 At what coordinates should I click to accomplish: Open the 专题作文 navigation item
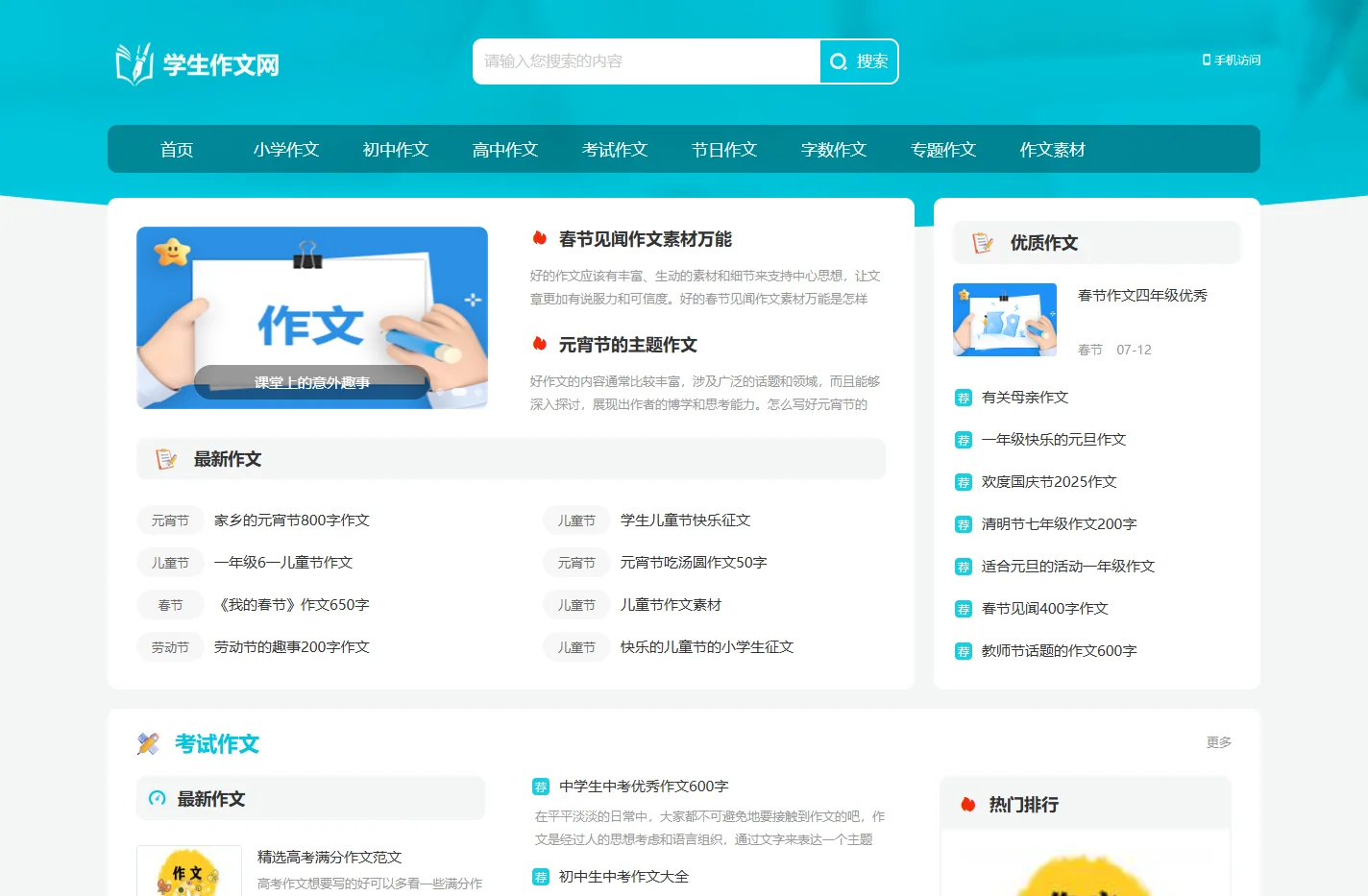tap(943, 150)
